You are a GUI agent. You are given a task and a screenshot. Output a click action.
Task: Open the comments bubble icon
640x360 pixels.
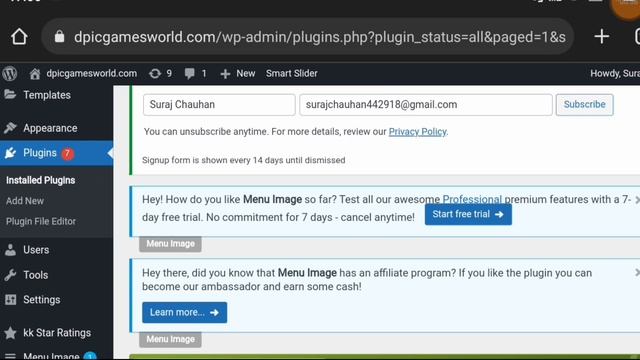[189, 73]
